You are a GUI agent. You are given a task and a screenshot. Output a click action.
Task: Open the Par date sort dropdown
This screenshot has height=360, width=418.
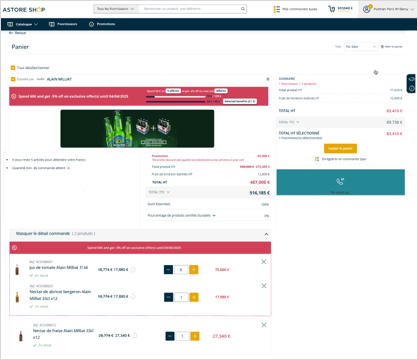(361, 47)
